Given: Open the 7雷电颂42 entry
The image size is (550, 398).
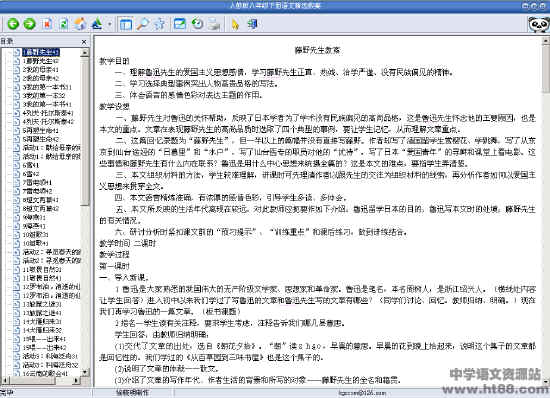Looking at the screenshot, I should pos(38,191).
